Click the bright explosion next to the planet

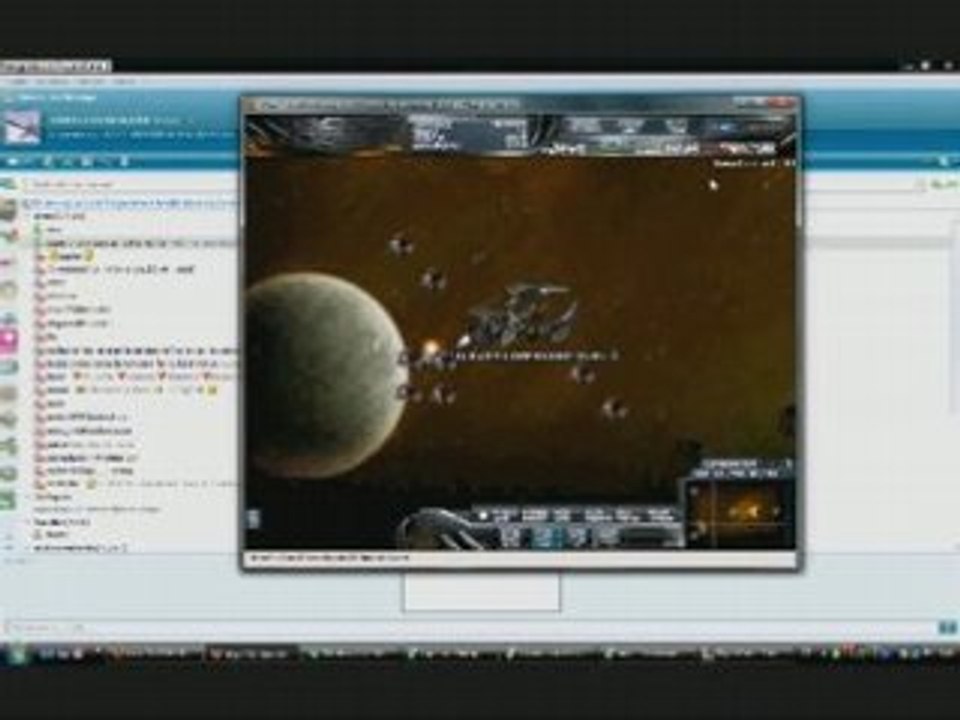point(432,350)
